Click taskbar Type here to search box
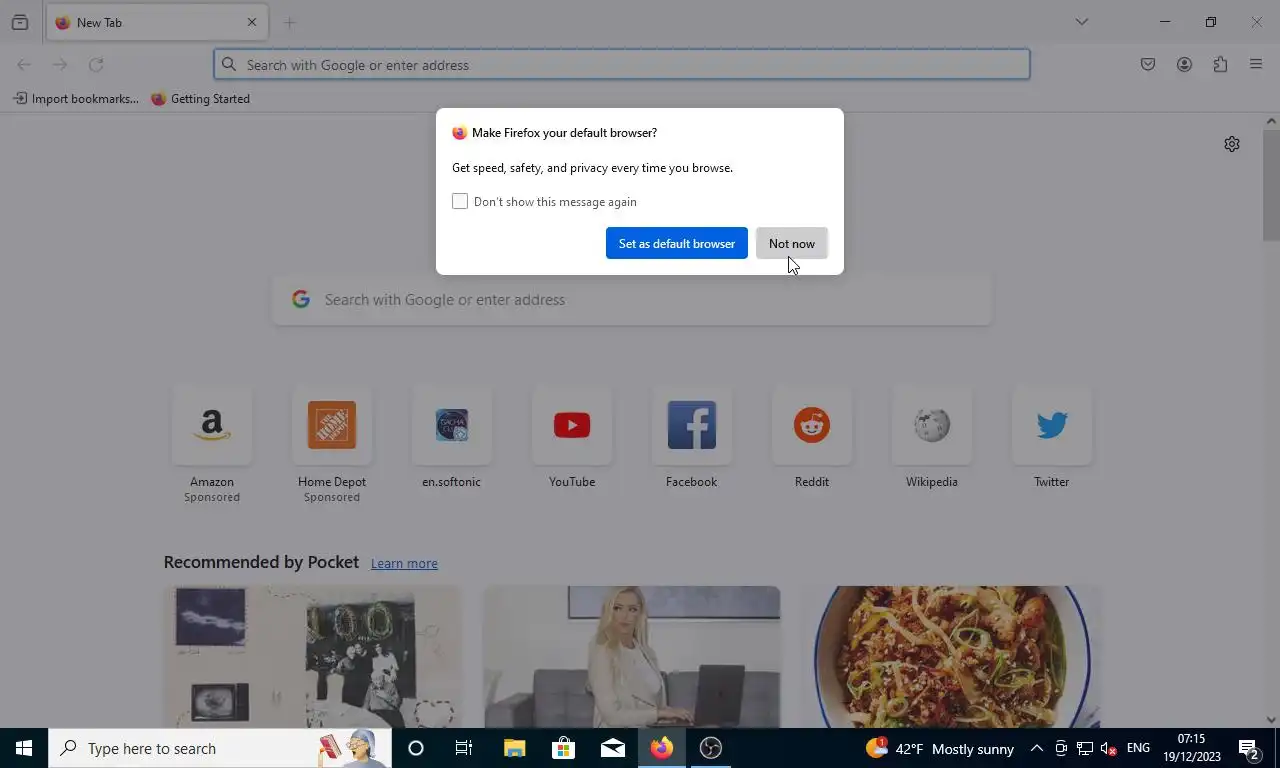 [220, 748]
